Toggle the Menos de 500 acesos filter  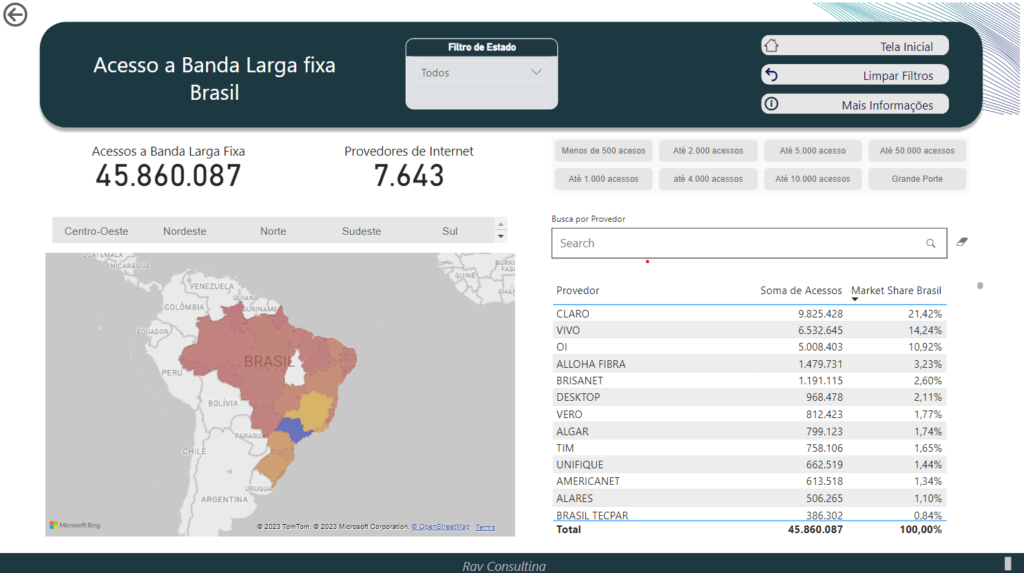pyautogui.click(x=603, y=151)
